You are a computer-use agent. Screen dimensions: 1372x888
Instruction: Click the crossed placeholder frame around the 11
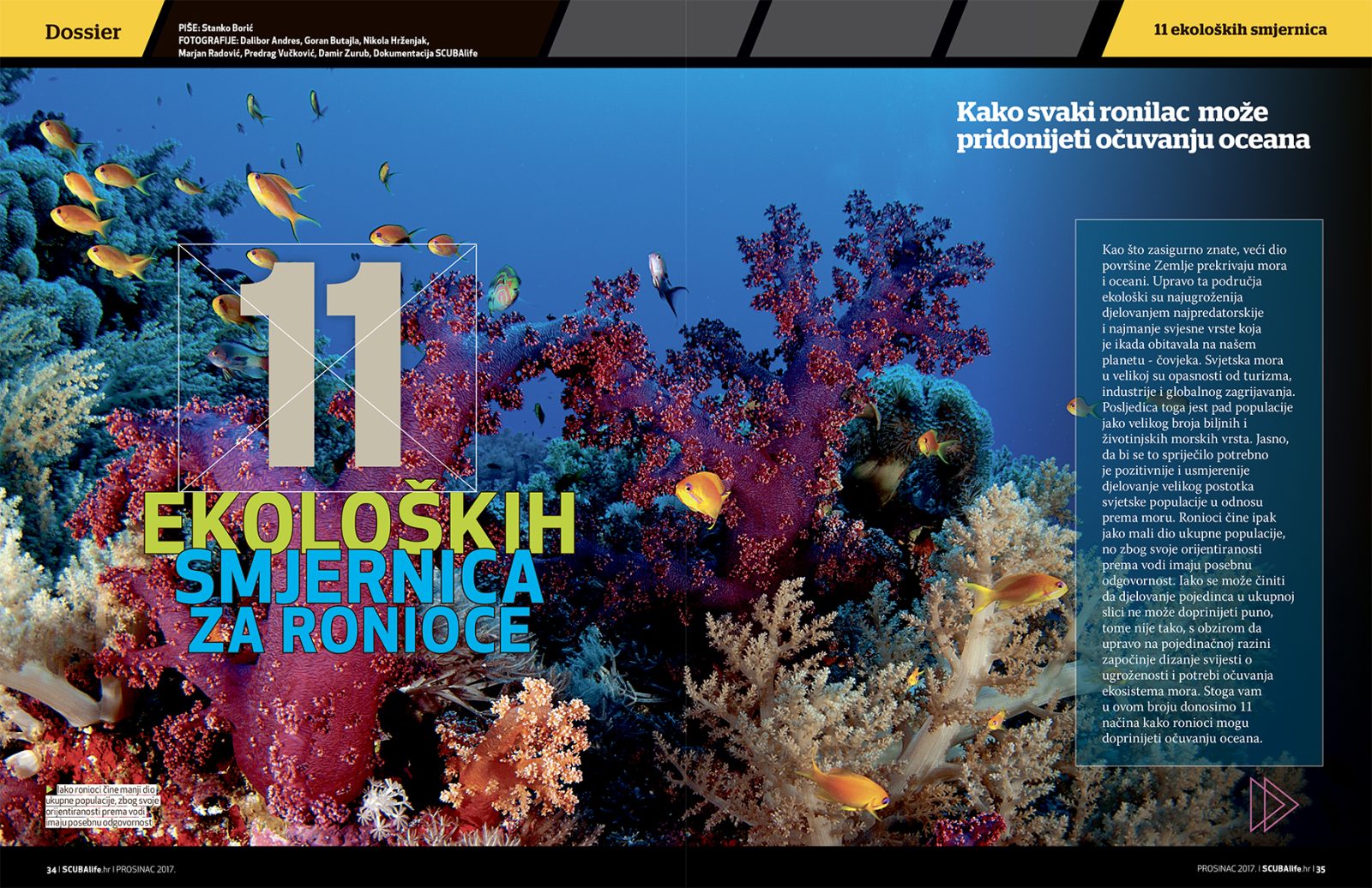click(327, 367)
